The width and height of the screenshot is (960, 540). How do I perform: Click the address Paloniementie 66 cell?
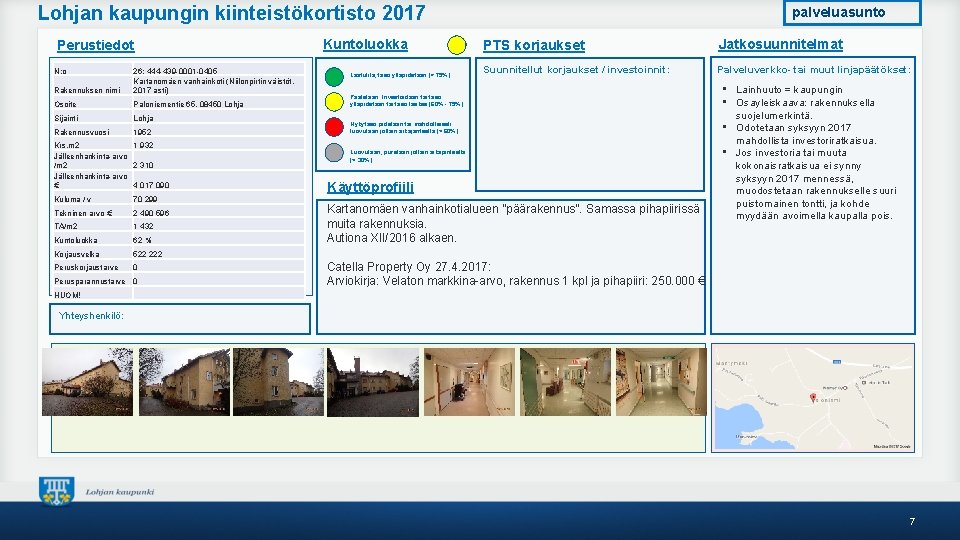coord(218,104)
